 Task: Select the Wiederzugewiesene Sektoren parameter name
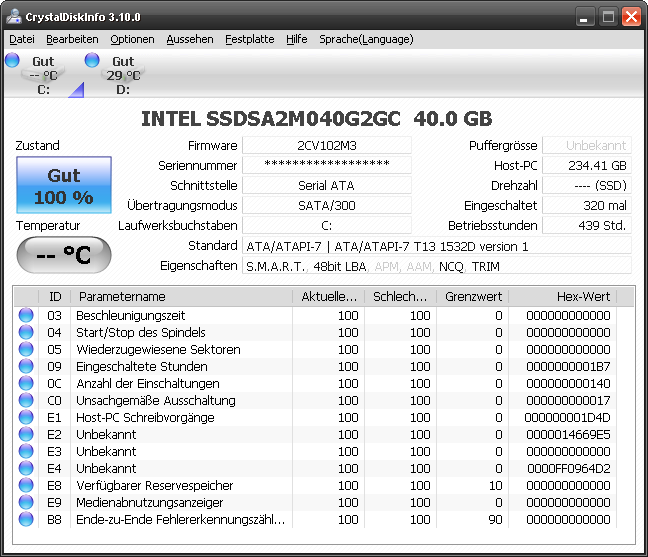158,350
